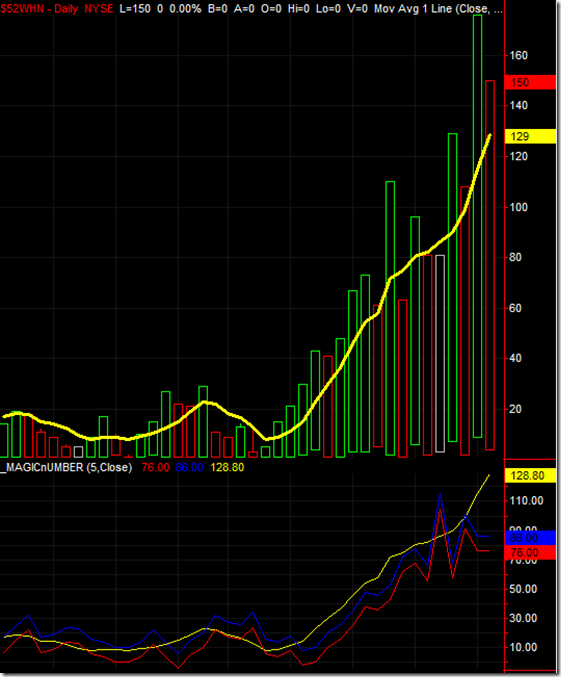Select the tall white candle bar
This screenshot has height=677, width=561.
point(440,354)
